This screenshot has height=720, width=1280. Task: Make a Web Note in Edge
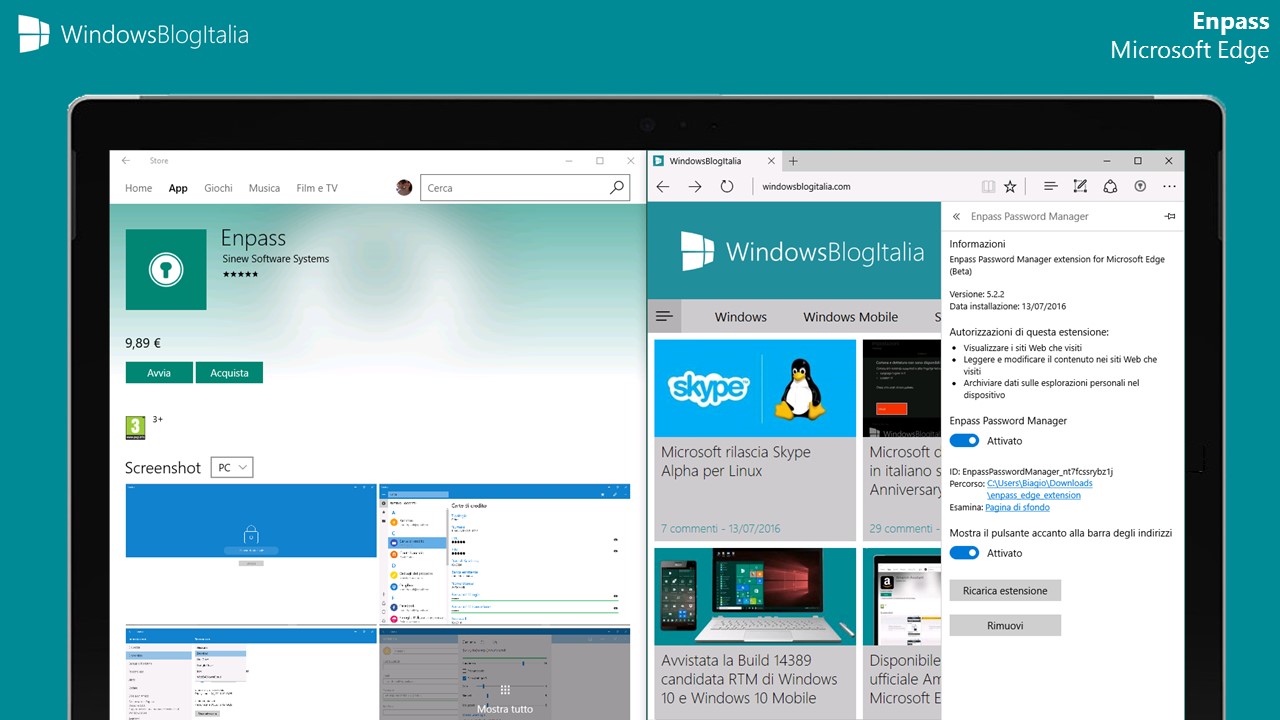coord(1080,186)
